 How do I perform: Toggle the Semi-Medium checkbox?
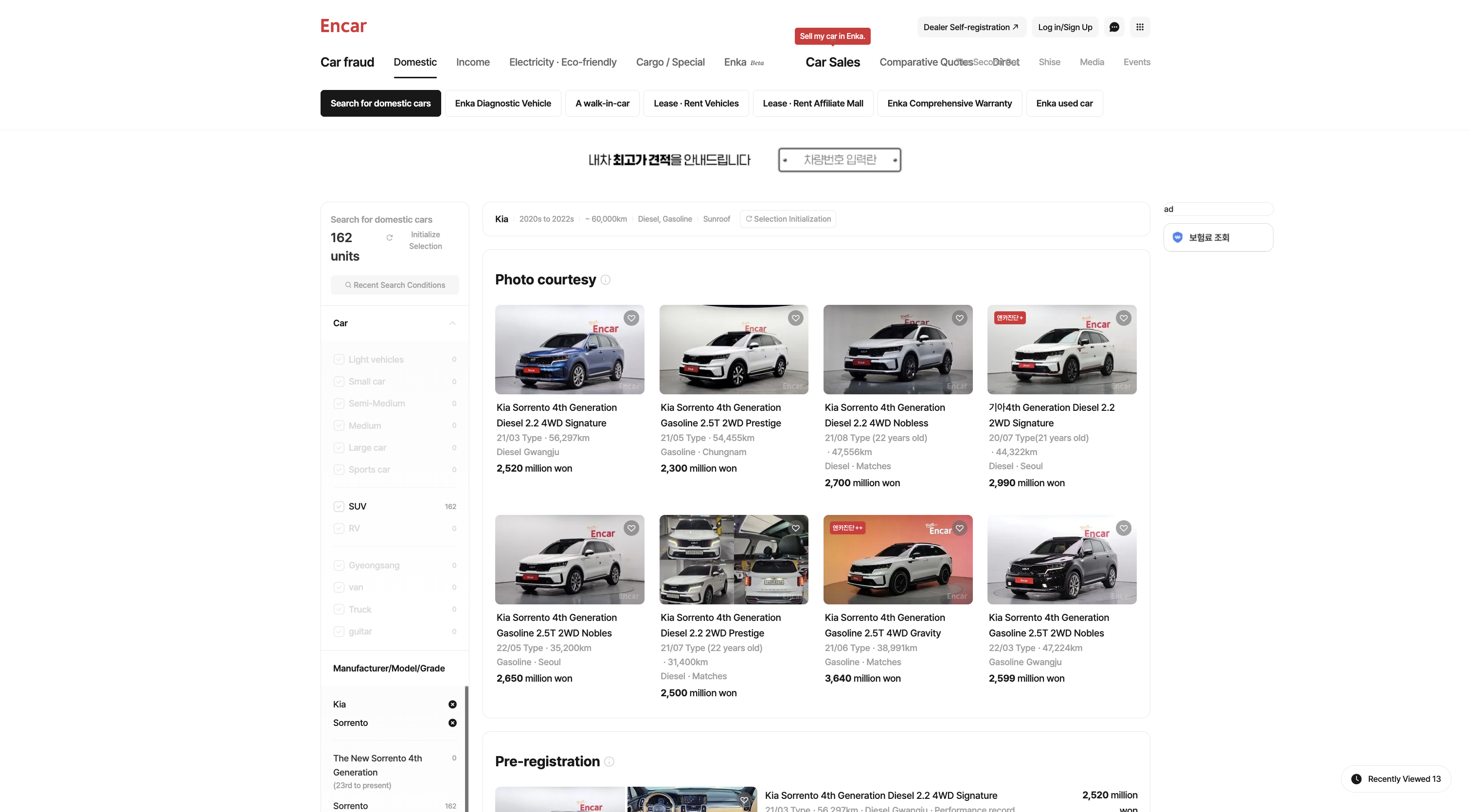coord(339,403)
